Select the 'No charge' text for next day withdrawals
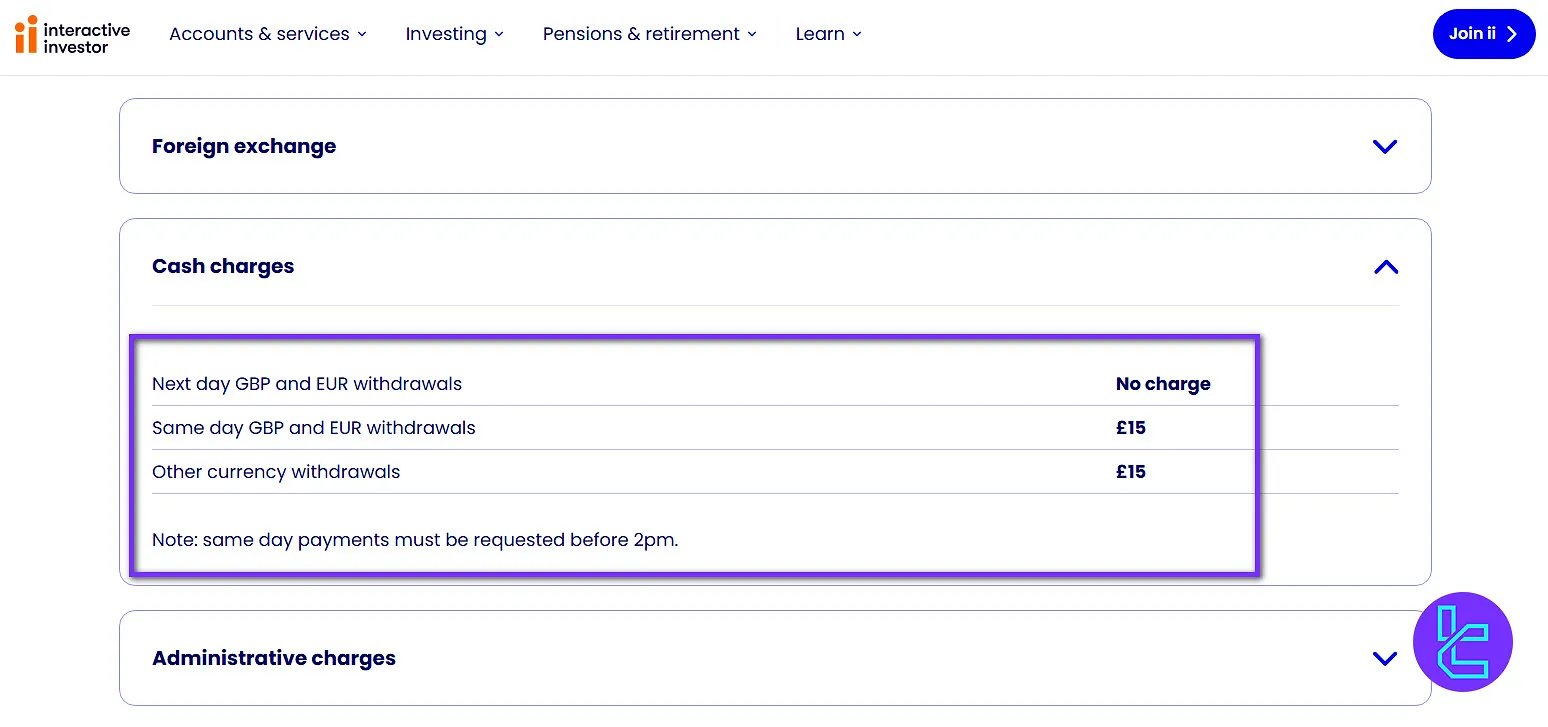The height and width of the screenshot is (727, 1548). click(x=1162, y=383)
